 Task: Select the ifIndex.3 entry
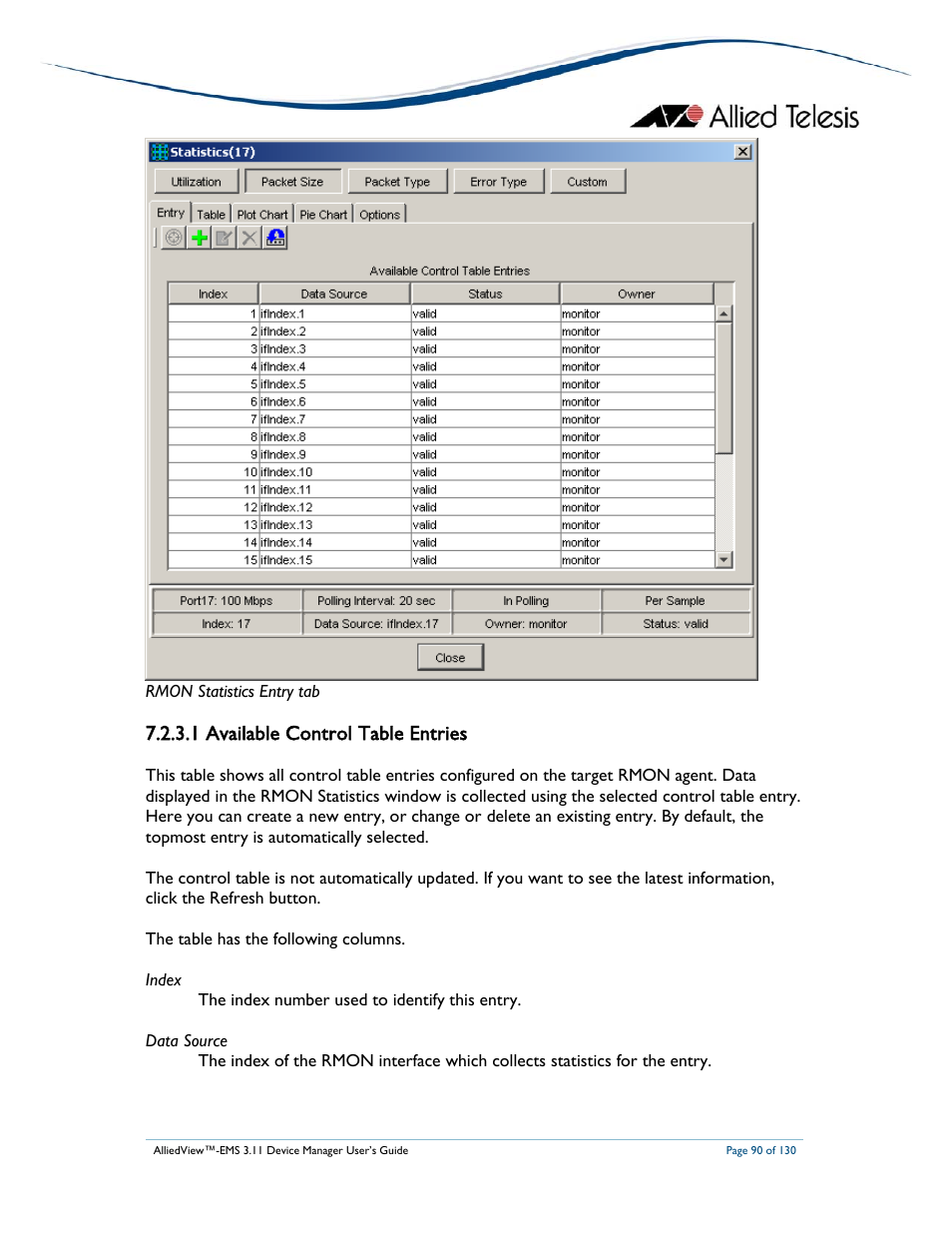442,349
